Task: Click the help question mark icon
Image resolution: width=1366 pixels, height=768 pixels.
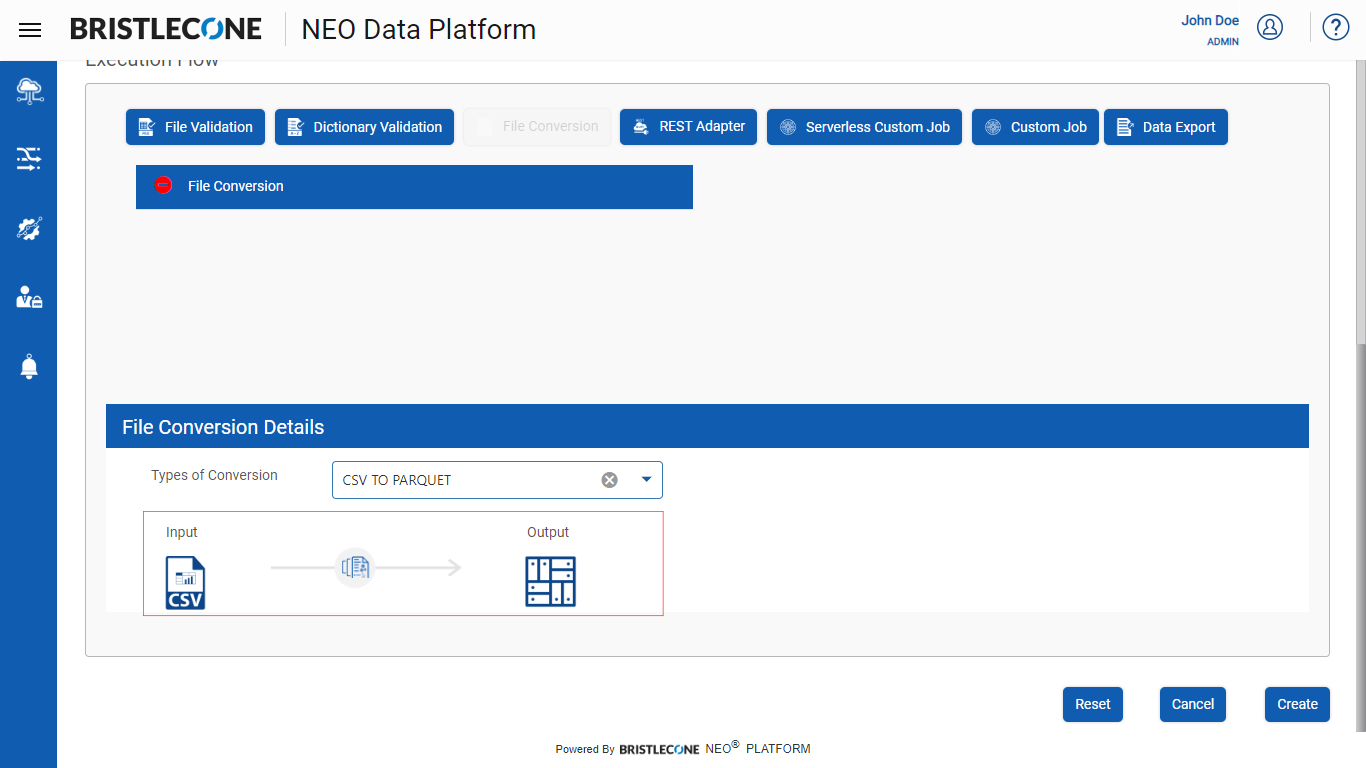Action: click(x=1336, y=27)
